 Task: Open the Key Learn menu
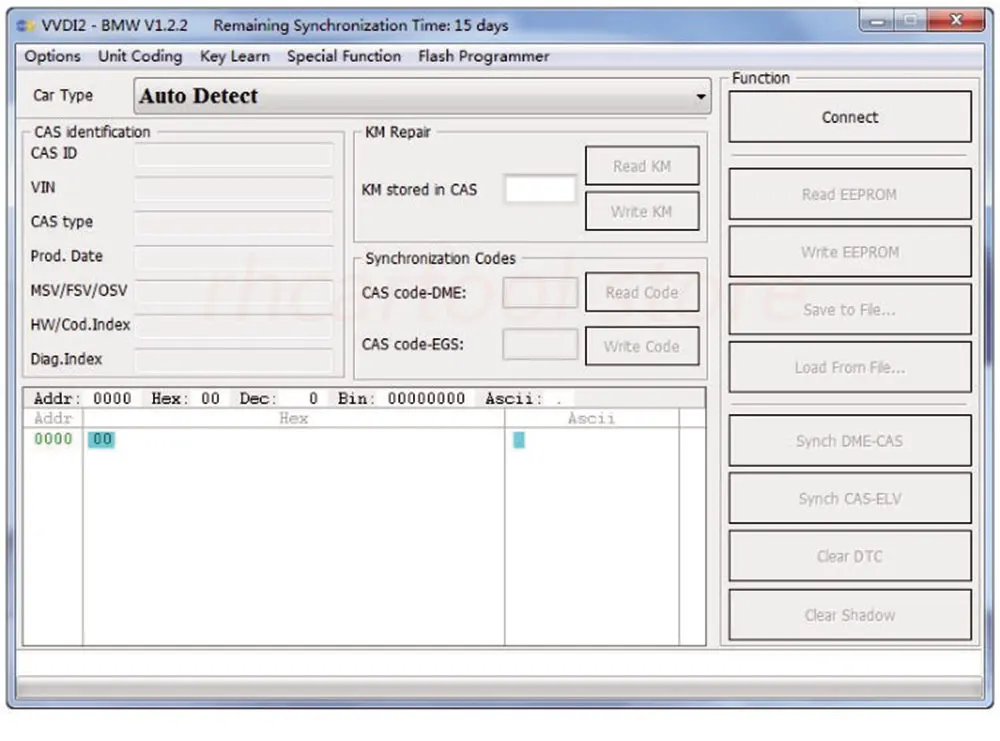(x=235, y=56)
